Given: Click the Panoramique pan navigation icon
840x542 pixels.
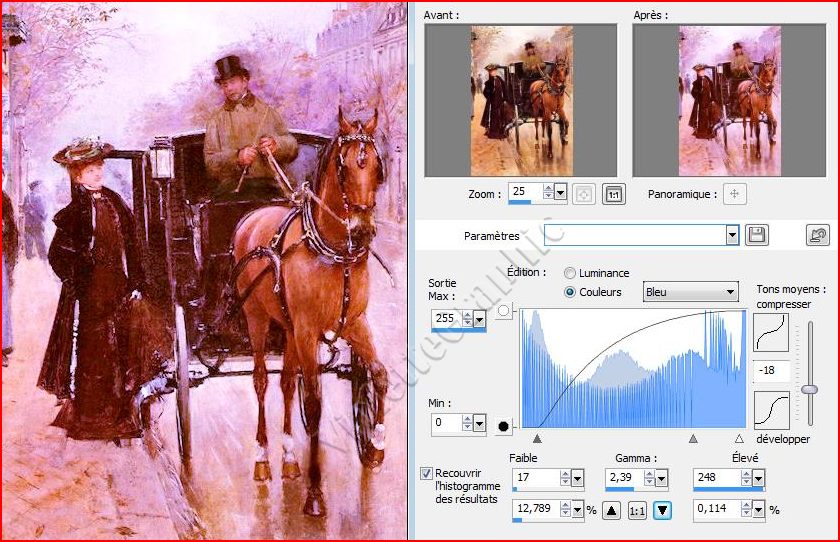Looking at the screenshot, I should point(735,194).
